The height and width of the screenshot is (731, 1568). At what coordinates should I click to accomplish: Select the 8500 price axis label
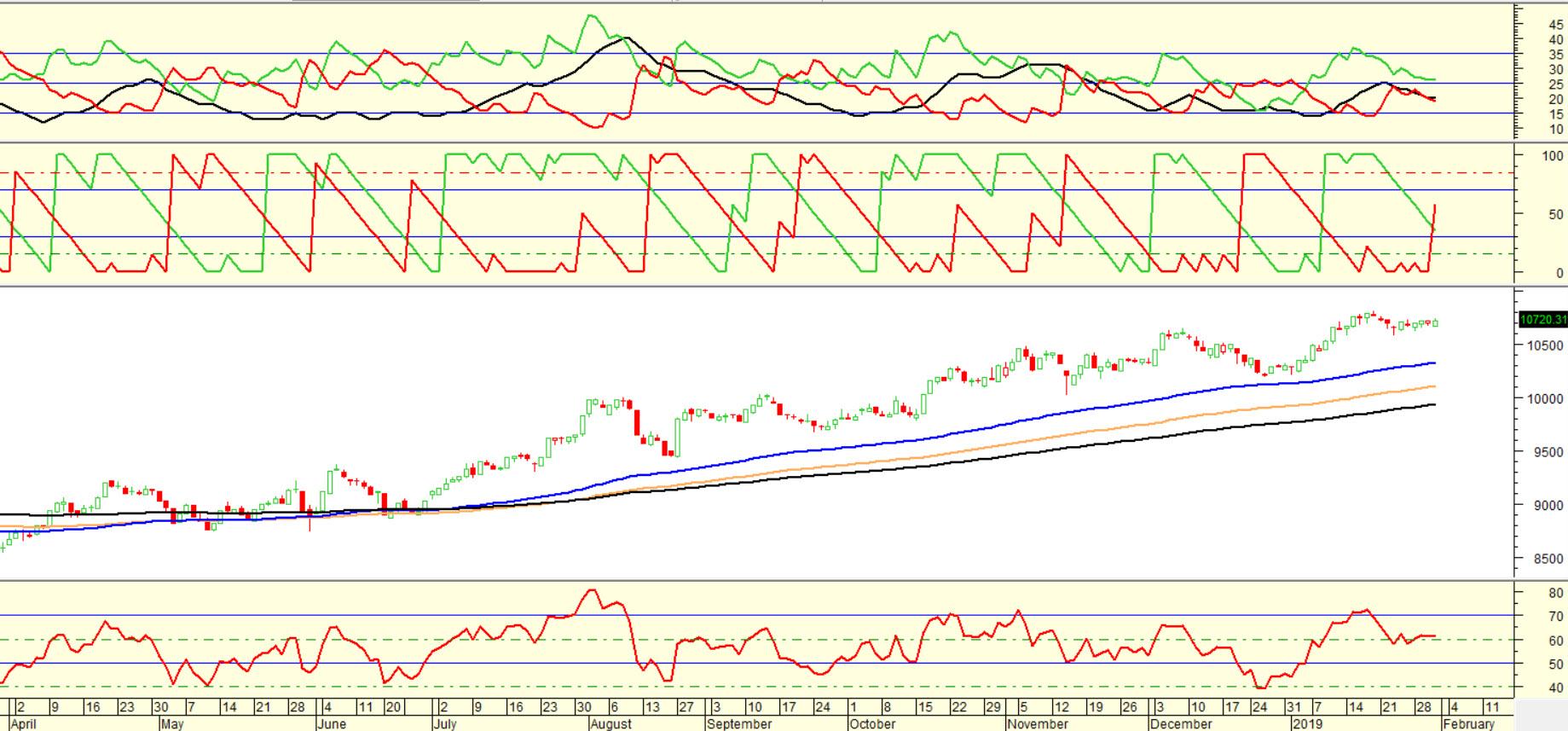1548,560
